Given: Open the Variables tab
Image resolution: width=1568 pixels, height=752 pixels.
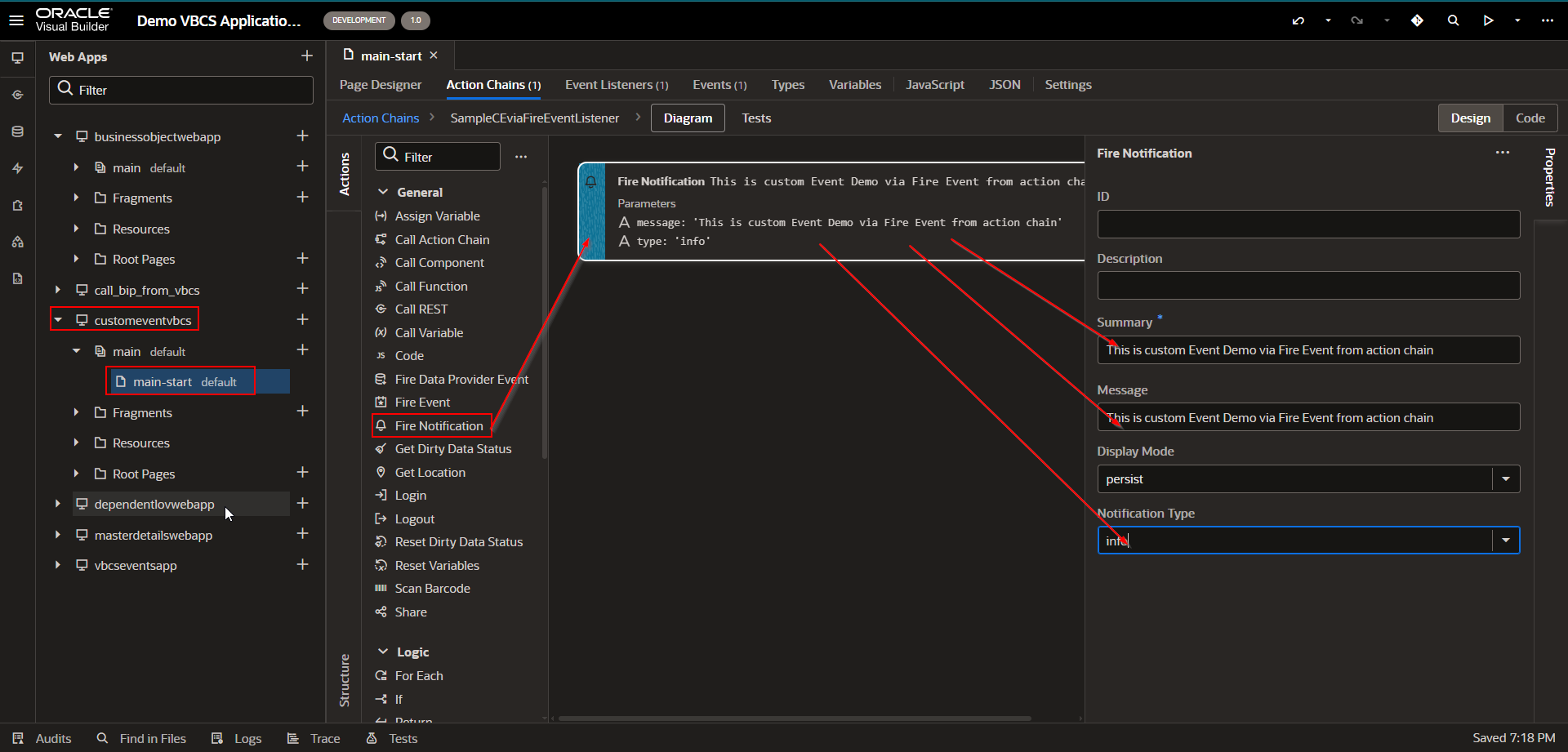Looking at the screenshot, I should (855, 85).
